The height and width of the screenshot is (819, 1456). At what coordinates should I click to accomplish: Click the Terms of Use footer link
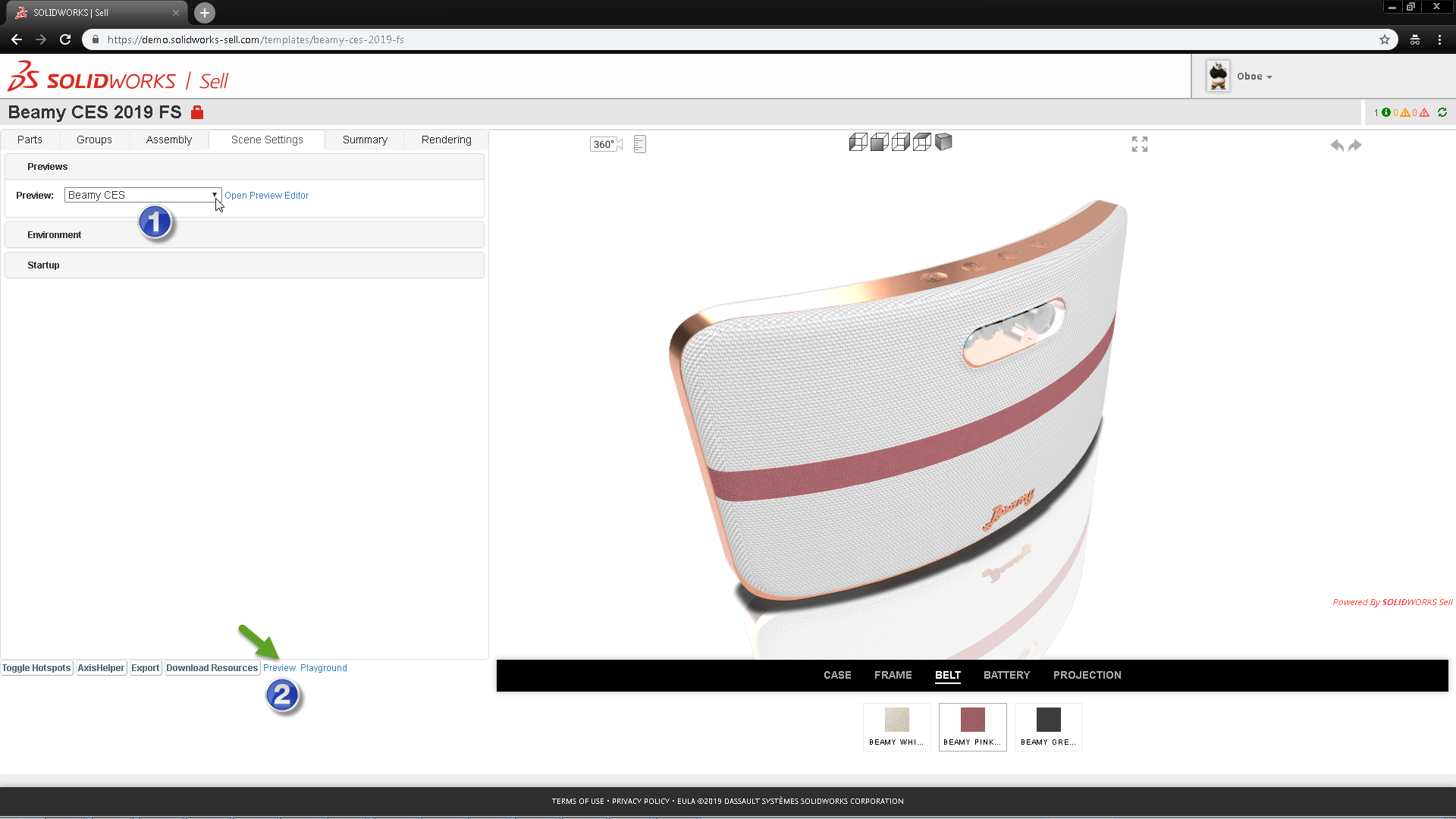[578, 802]
